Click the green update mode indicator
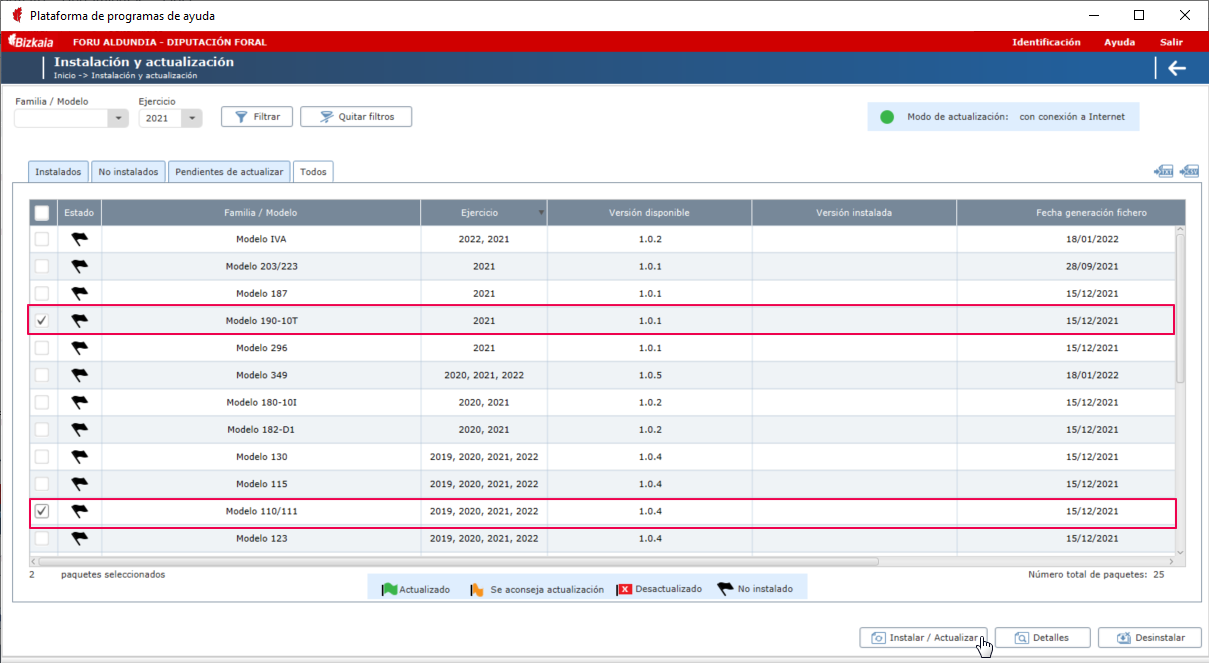The image size is (1209, 663). coord(887,117)
